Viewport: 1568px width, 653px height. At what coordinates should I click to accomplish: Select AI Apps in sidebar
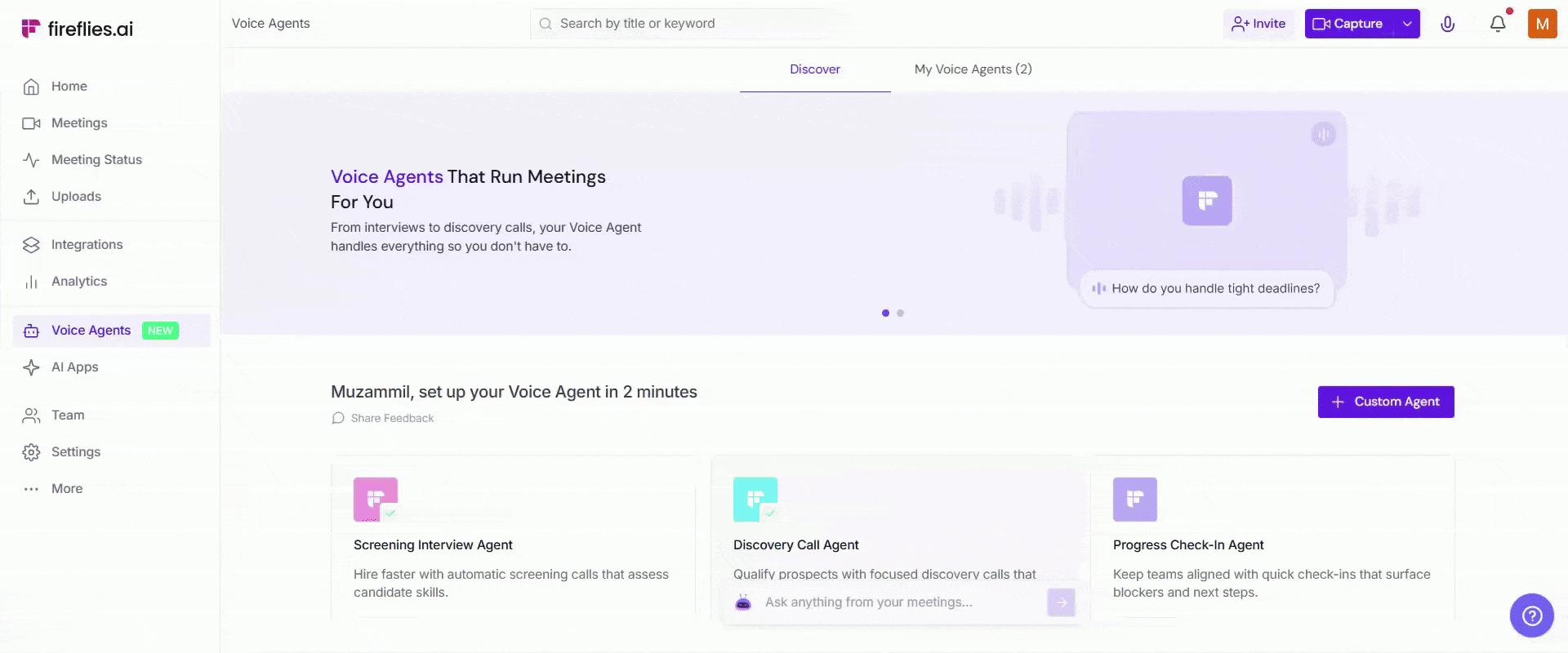(75, 367)
